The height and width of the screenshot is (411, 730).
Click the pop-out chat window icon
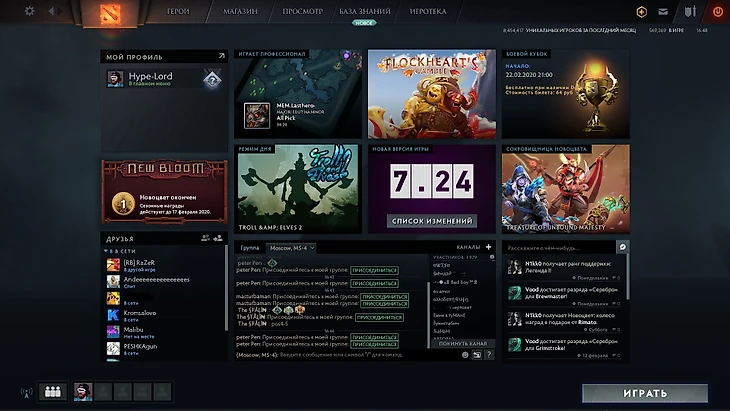[477, 355]
